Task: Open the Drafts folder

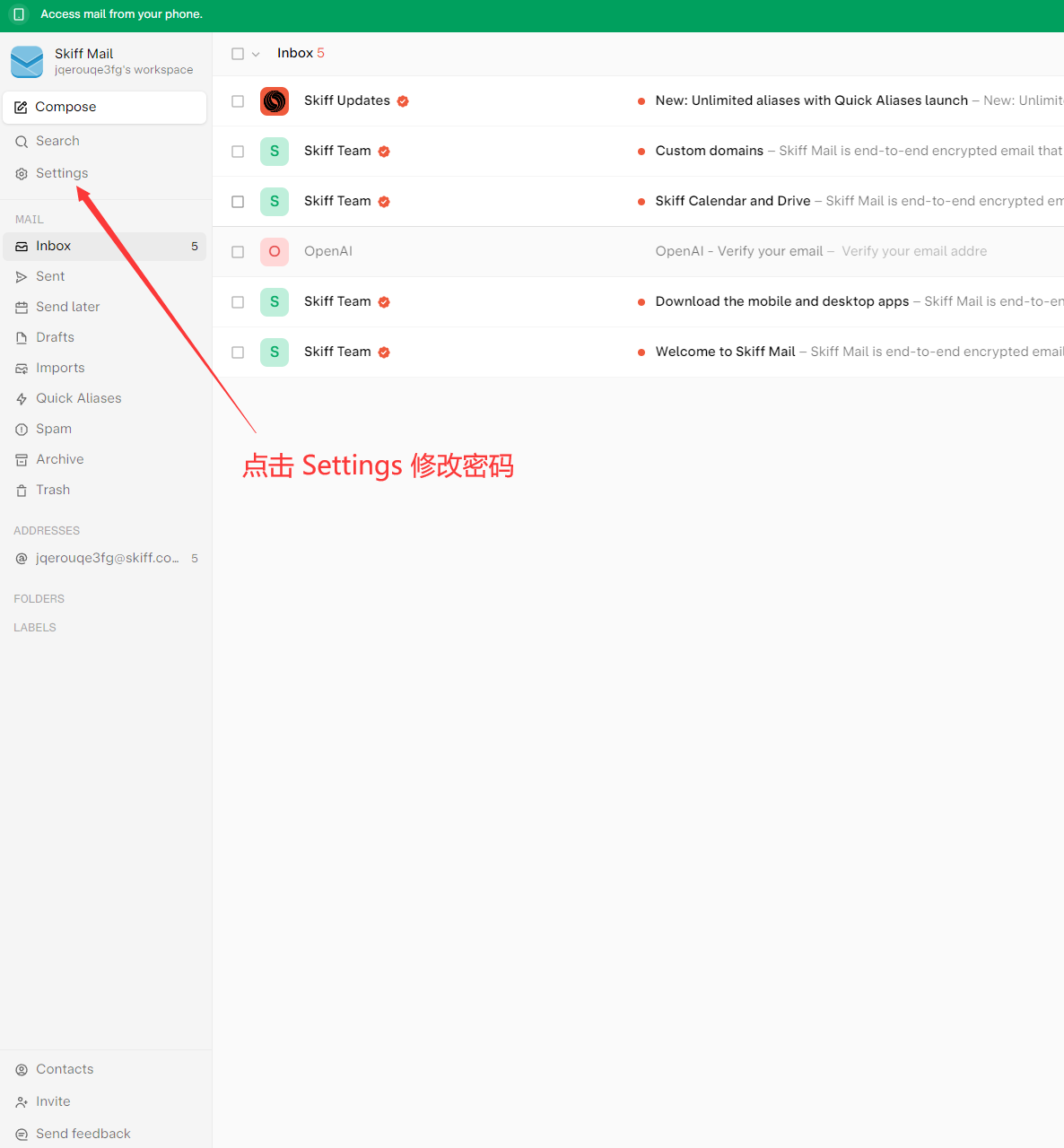Action: [105, 338]
